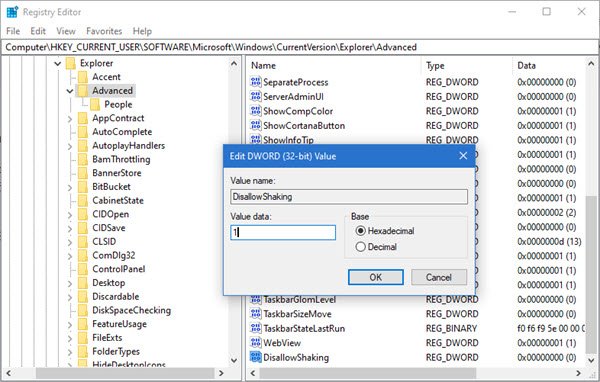Click the Explorer folder icon in tree
Screen dimensions: 600x382
pyautogui.click(x=71, y=63)
